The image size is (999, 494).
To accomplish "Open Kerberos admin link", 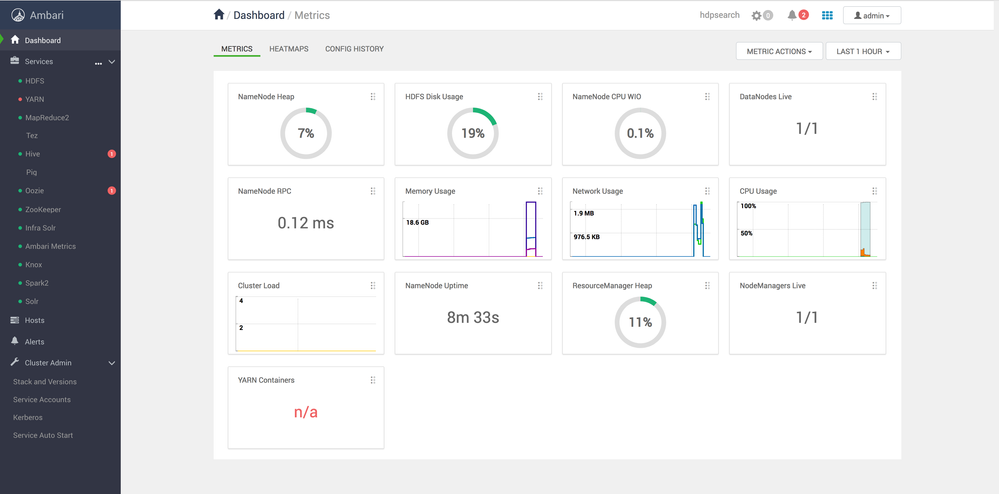I will click(x=27, y=418).
